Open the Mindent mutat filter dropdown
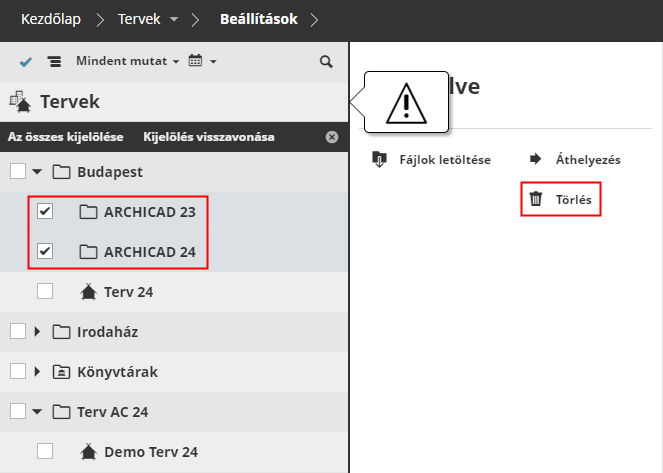 pyautogui.click(x=127, y=62)
